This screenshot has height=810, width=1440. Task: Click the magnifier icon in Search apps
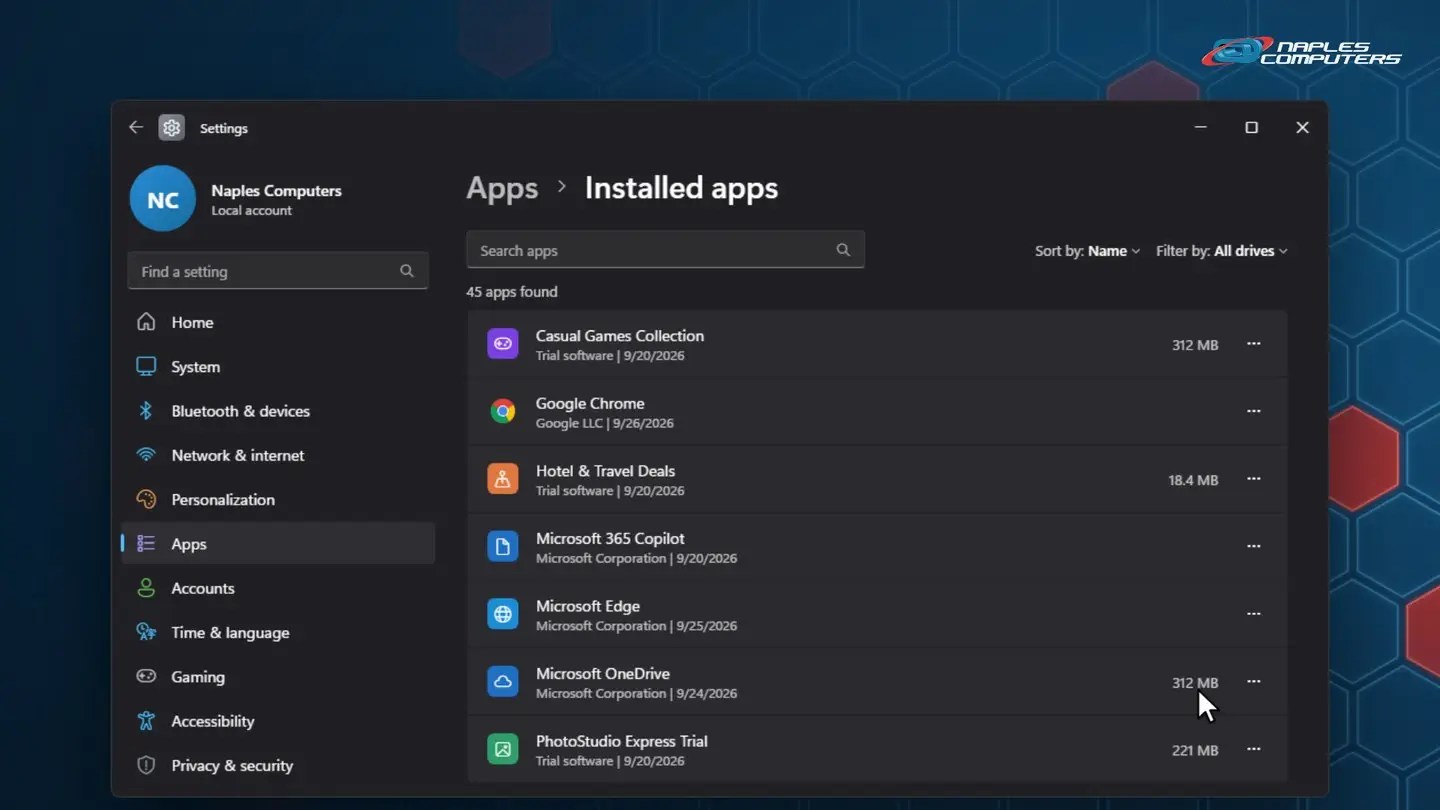tap(843, 250)
